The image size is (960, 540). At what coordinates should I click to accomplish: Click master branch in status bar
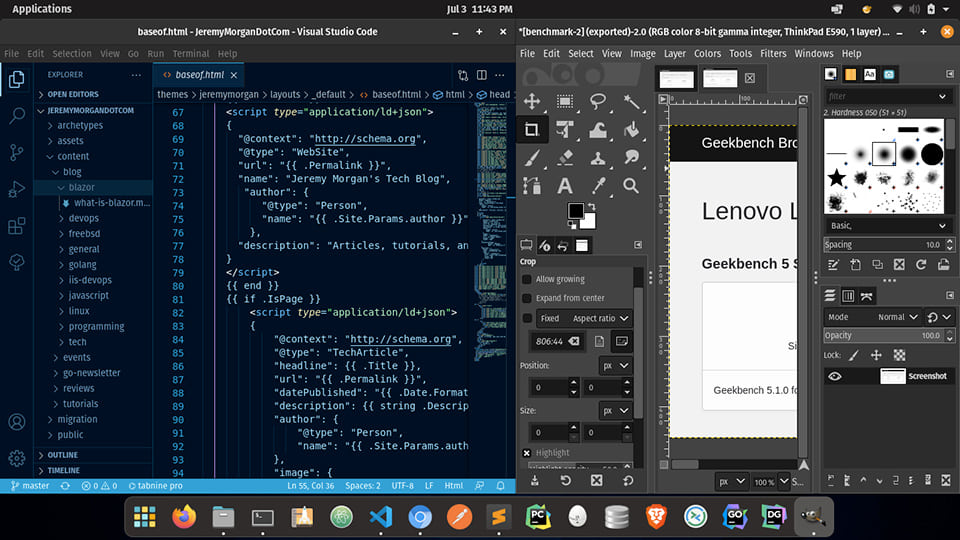coord(30,486)
